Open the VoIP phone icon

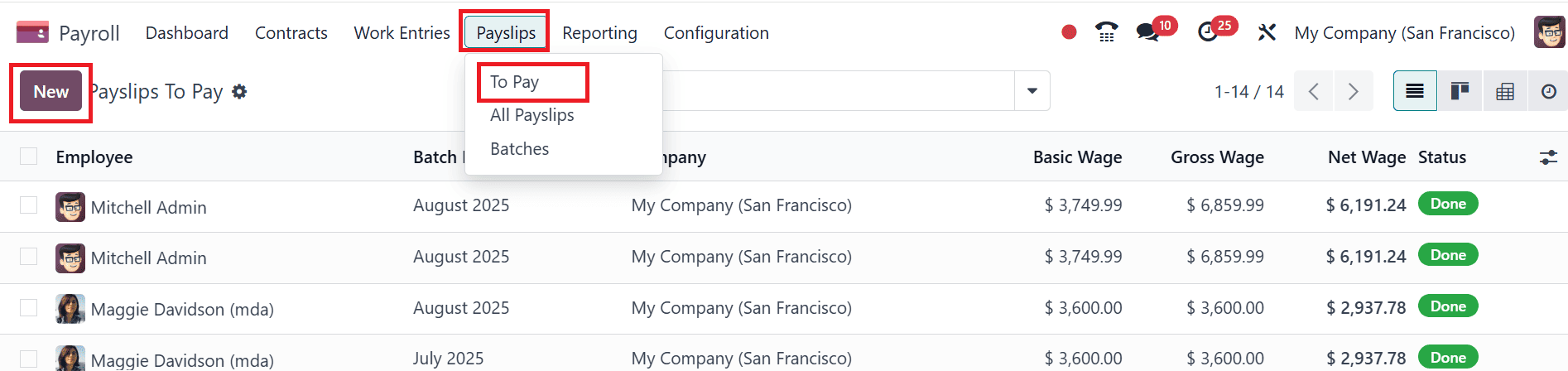[1106, 32]
